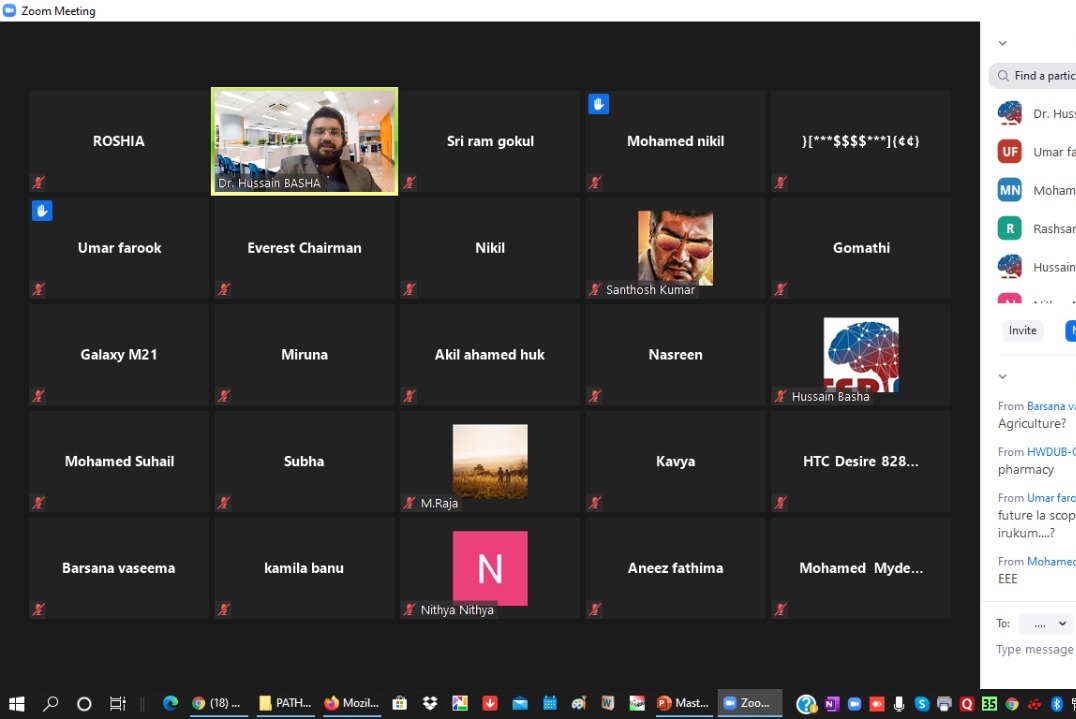
Task: Click the UF avatar in the participants list
Action: click(1009, 152)
